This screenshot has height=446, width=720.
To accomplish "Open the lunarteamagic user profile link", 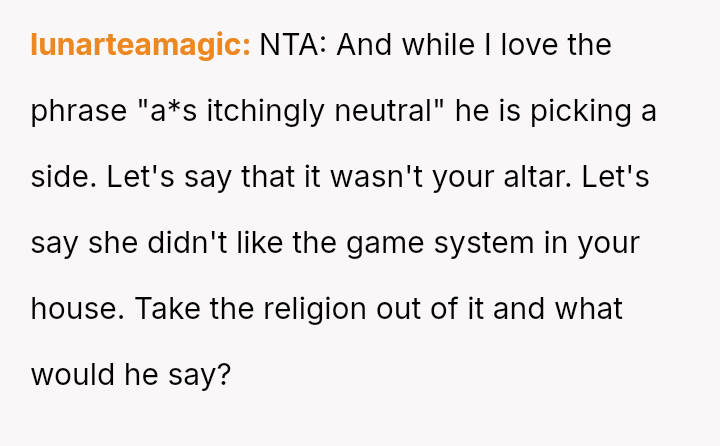I will 140,45.
